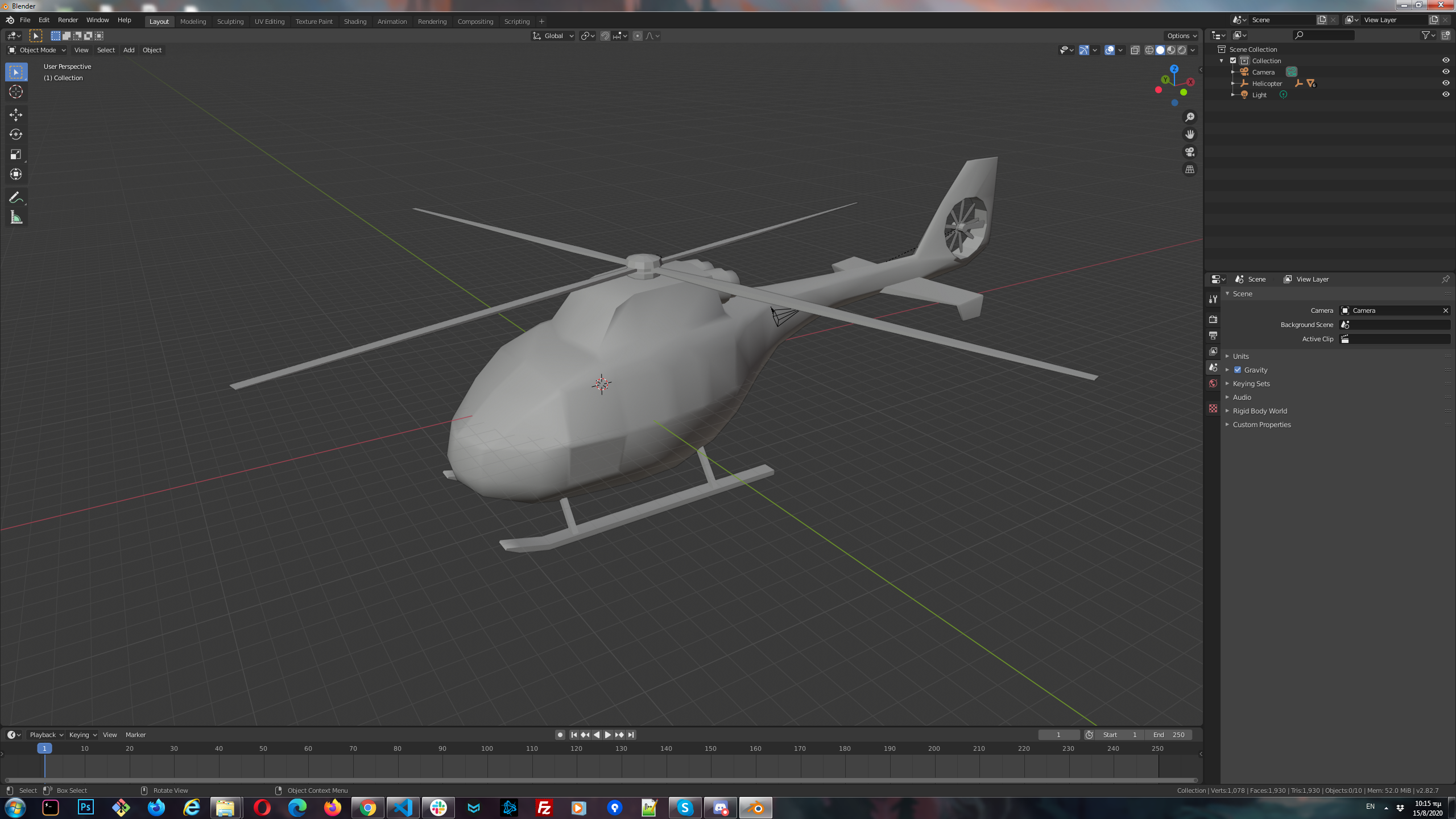
Task: Open the viewport Options button
Action: point(1181,36)
